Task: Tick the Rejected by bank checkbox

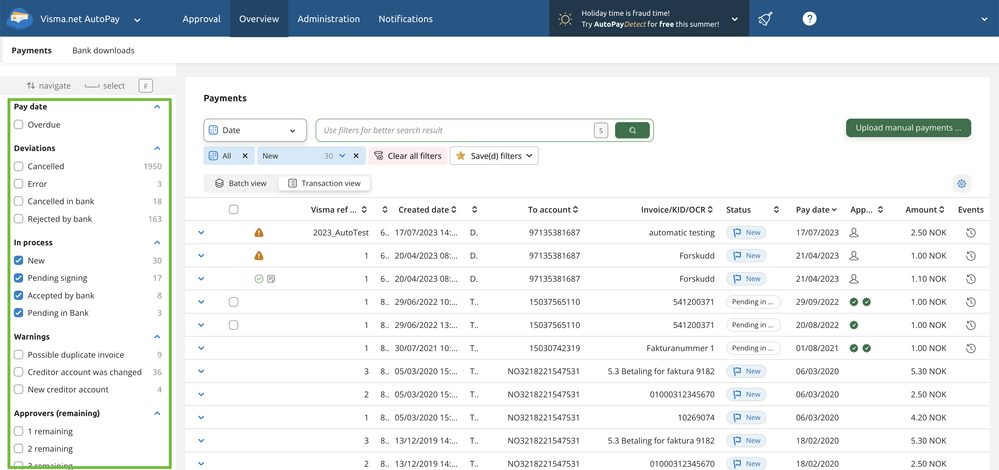Action: tap(19, 219)
